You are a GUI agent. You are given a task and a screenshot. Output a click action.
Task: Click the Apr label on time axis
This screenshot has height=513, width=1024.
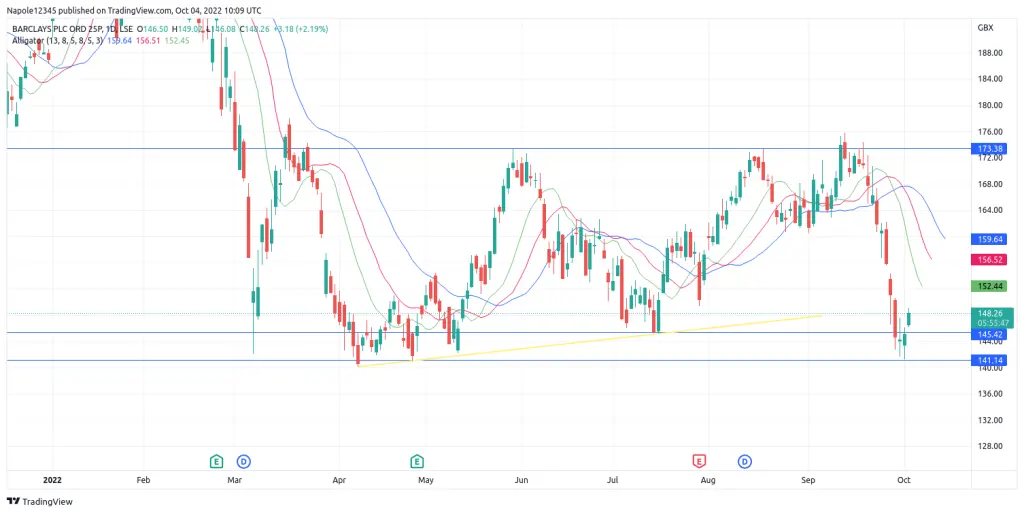(339, 480)
